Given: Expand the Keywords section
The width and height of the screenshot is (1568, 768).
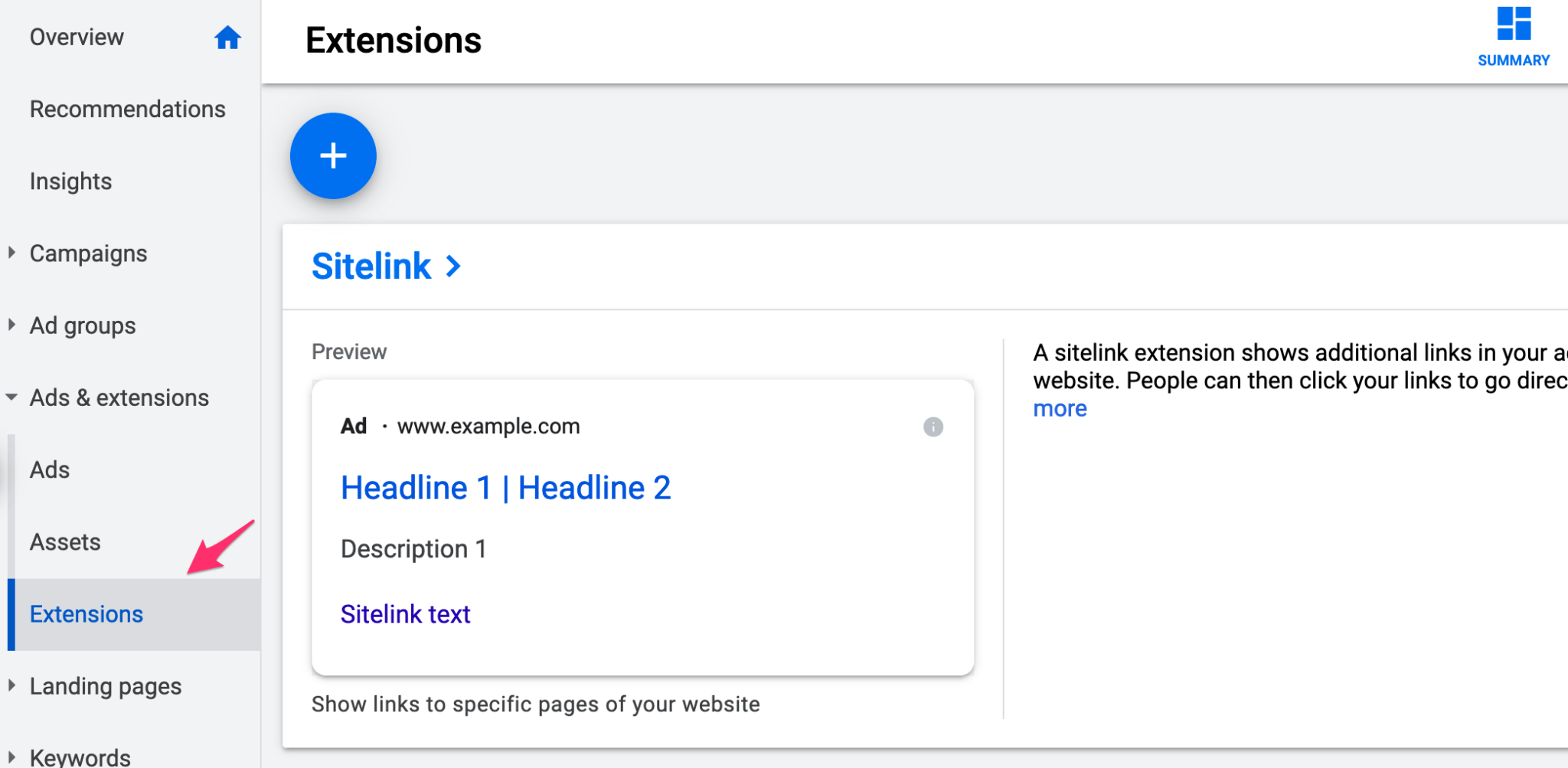Looking at the screenshot, I should pos(11,755).
